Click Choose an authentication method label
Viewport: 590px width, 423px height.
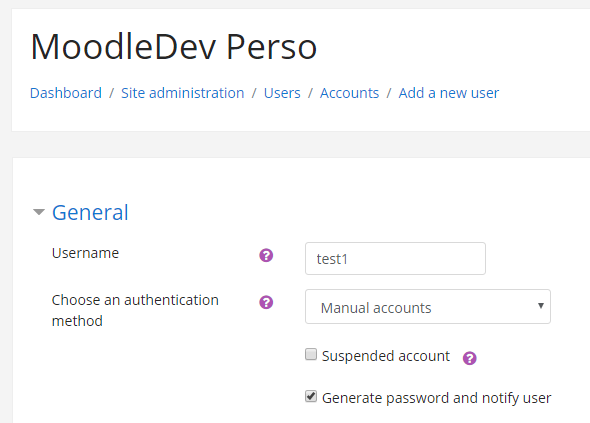[x=135, y=310]
